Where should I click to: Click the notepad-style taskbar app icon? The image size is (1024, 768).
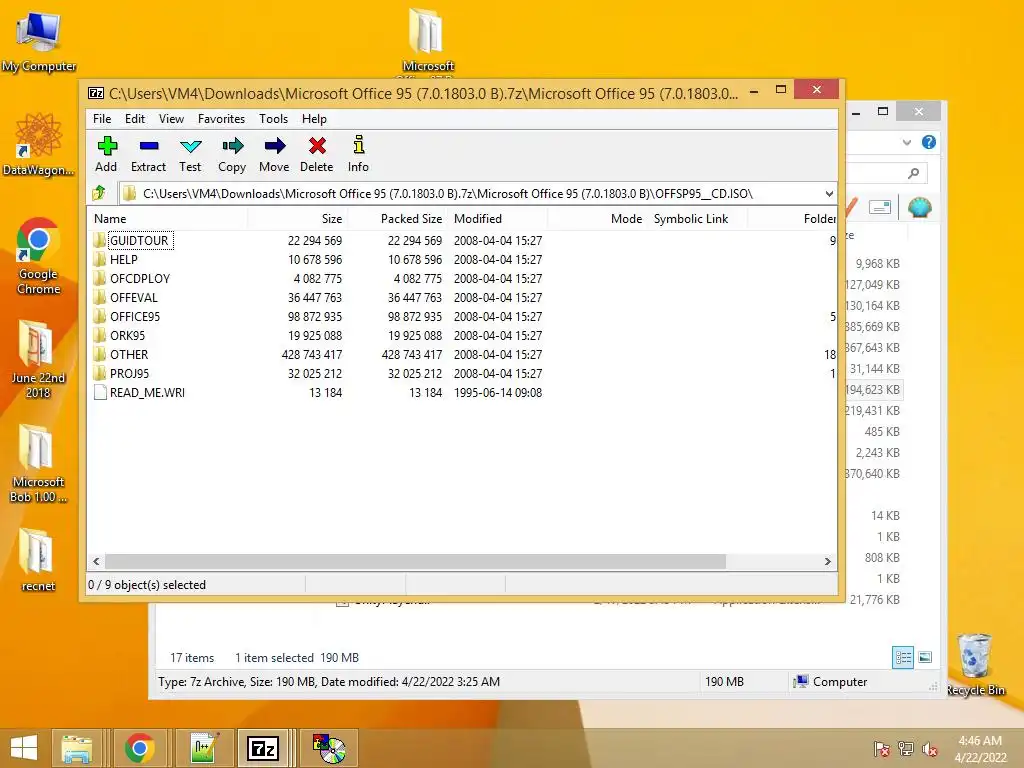pos(202,748)
